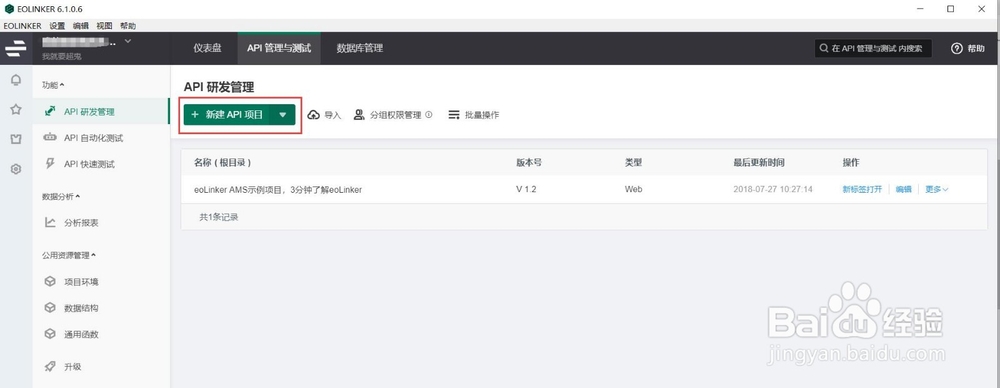Collapse the 数据分析 section
Screen dimensions: 1000x388
click(x=61, y=197)
